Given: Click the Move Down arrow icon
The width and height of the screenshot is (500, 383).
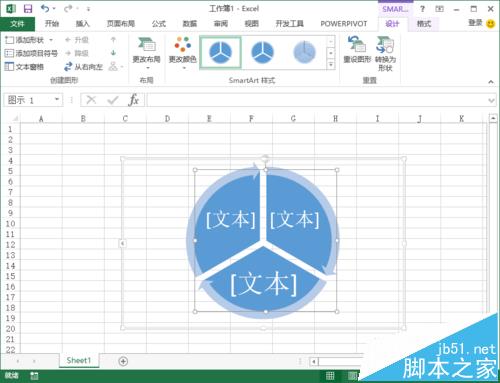Looking at the screenshot, I should [113, 53].
